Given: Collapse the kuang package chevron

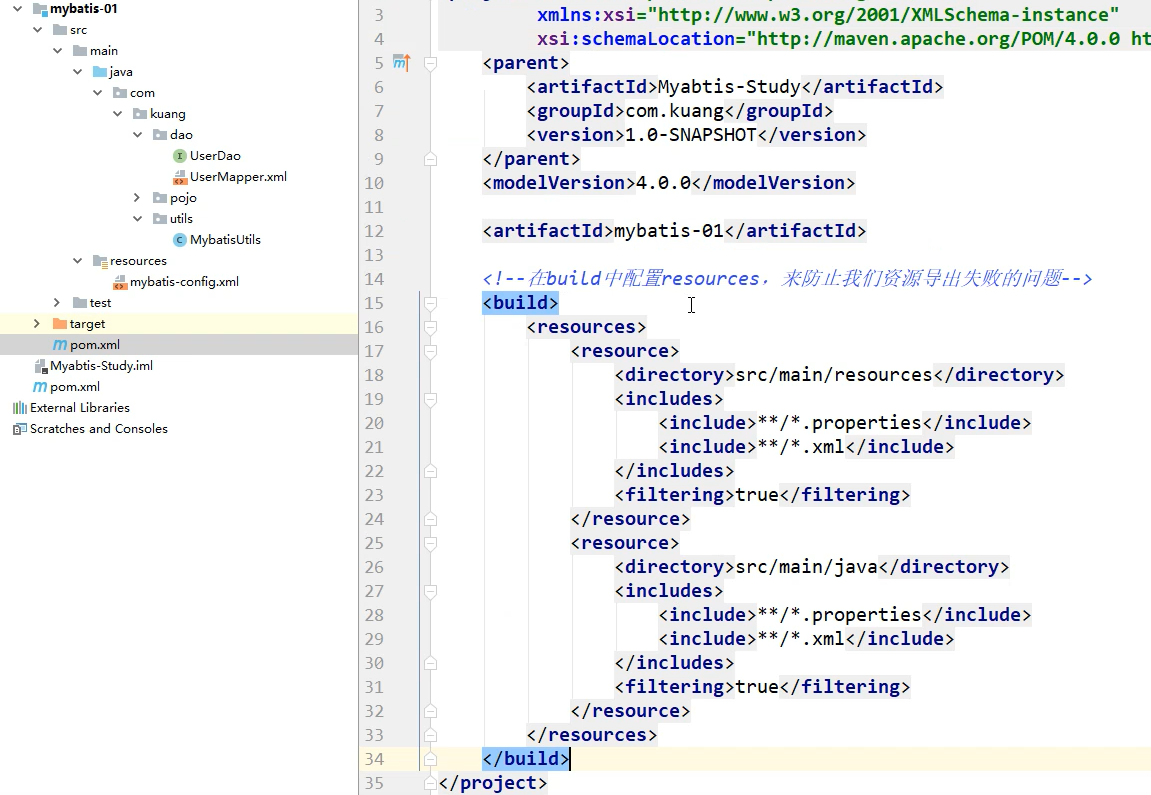Looking at the screenshot, I should pos(117,114).
